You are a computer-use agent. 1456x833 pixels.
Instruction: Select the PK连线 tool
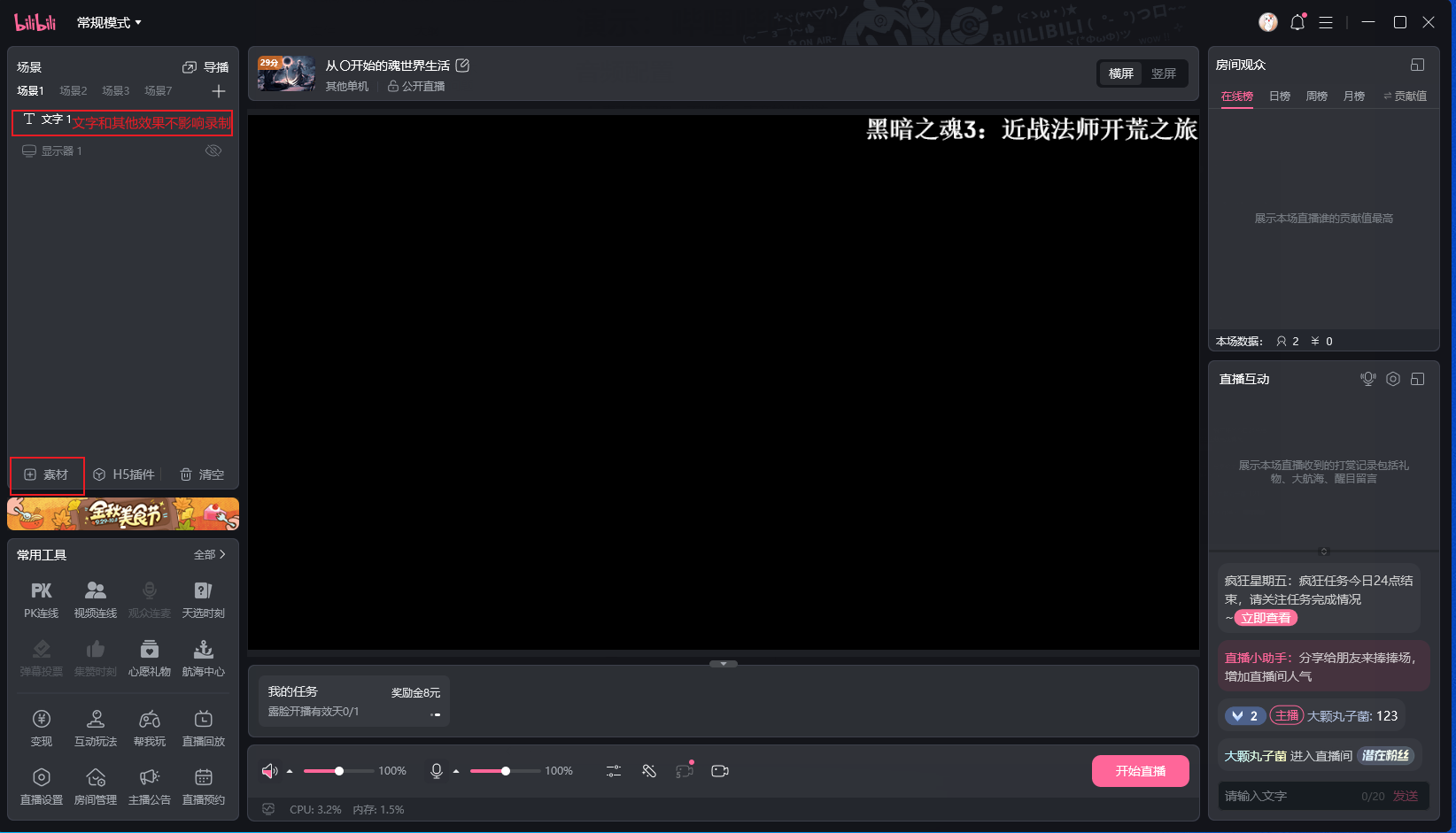[x=41, y=598]
